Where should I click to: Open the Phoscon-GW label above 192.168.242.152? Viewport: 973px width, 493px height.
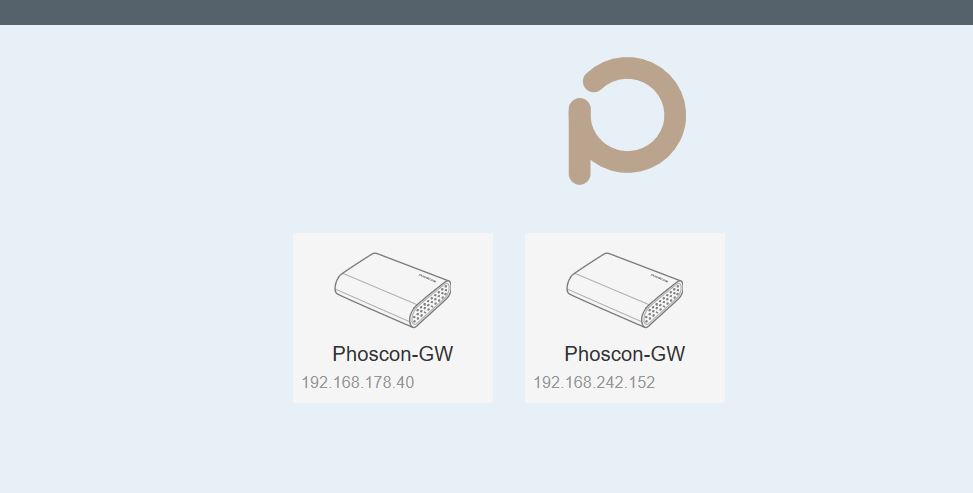point(625,354)
